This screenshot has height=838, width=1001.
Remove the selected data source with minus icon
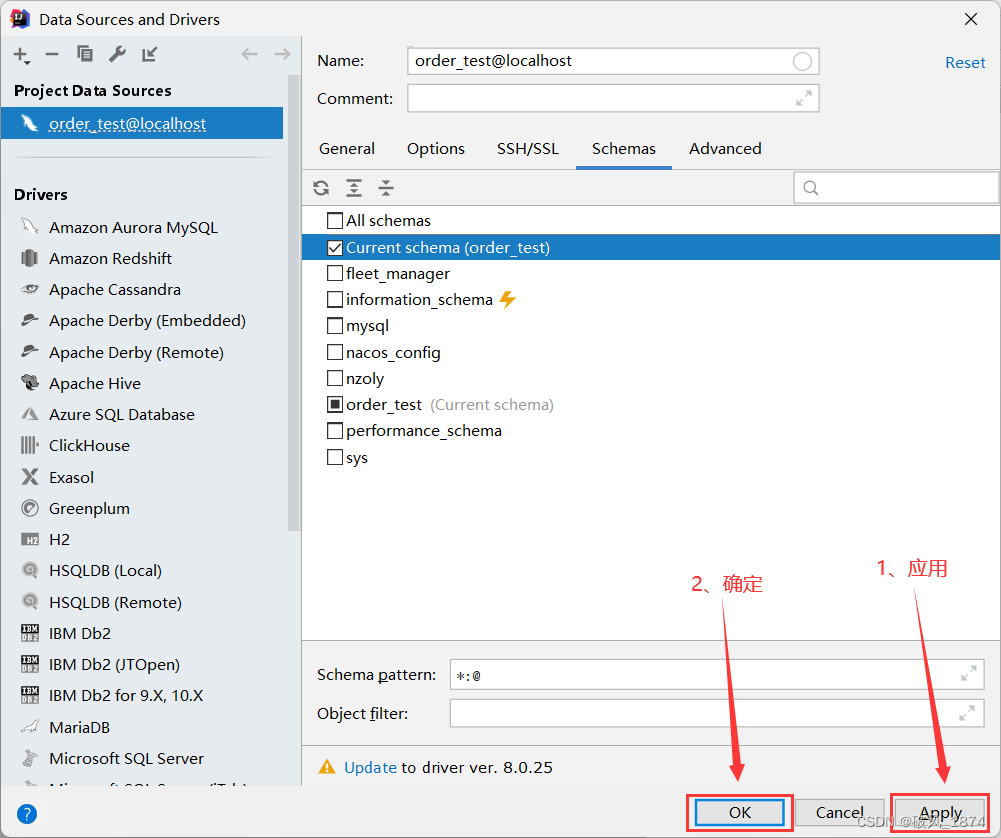52,55
